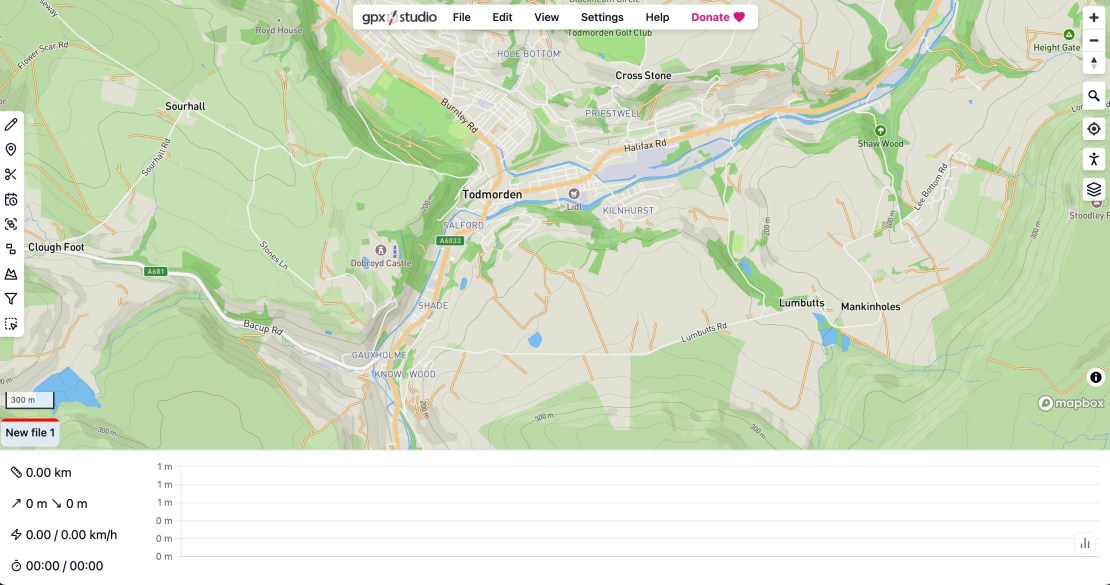Open the merge tool in left toolbar
Image resolution: width=1110 pixels, height=585 pixels.
(x=11, y=249)
